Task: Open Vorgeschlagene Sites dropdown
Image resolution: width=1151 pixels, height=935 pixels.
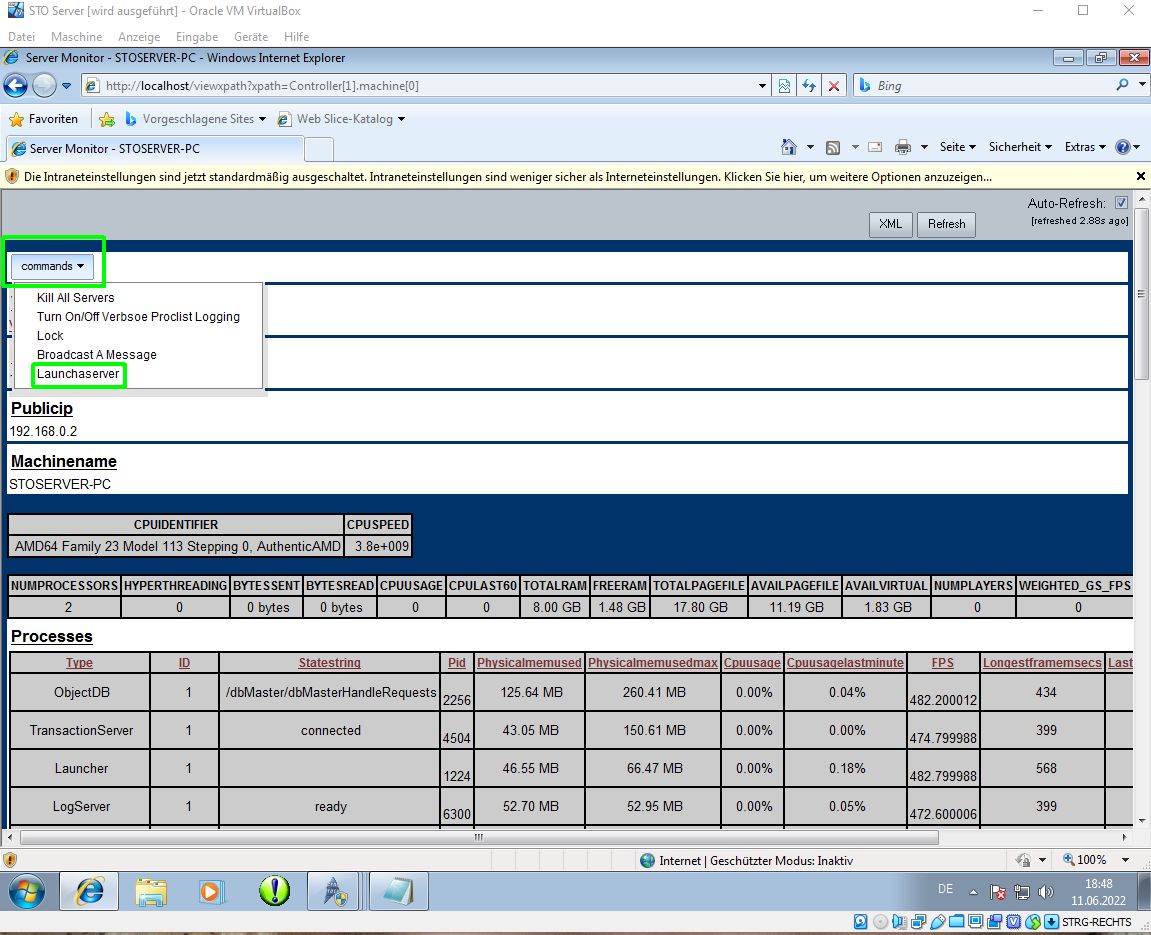Action: [x=262, y=119]
